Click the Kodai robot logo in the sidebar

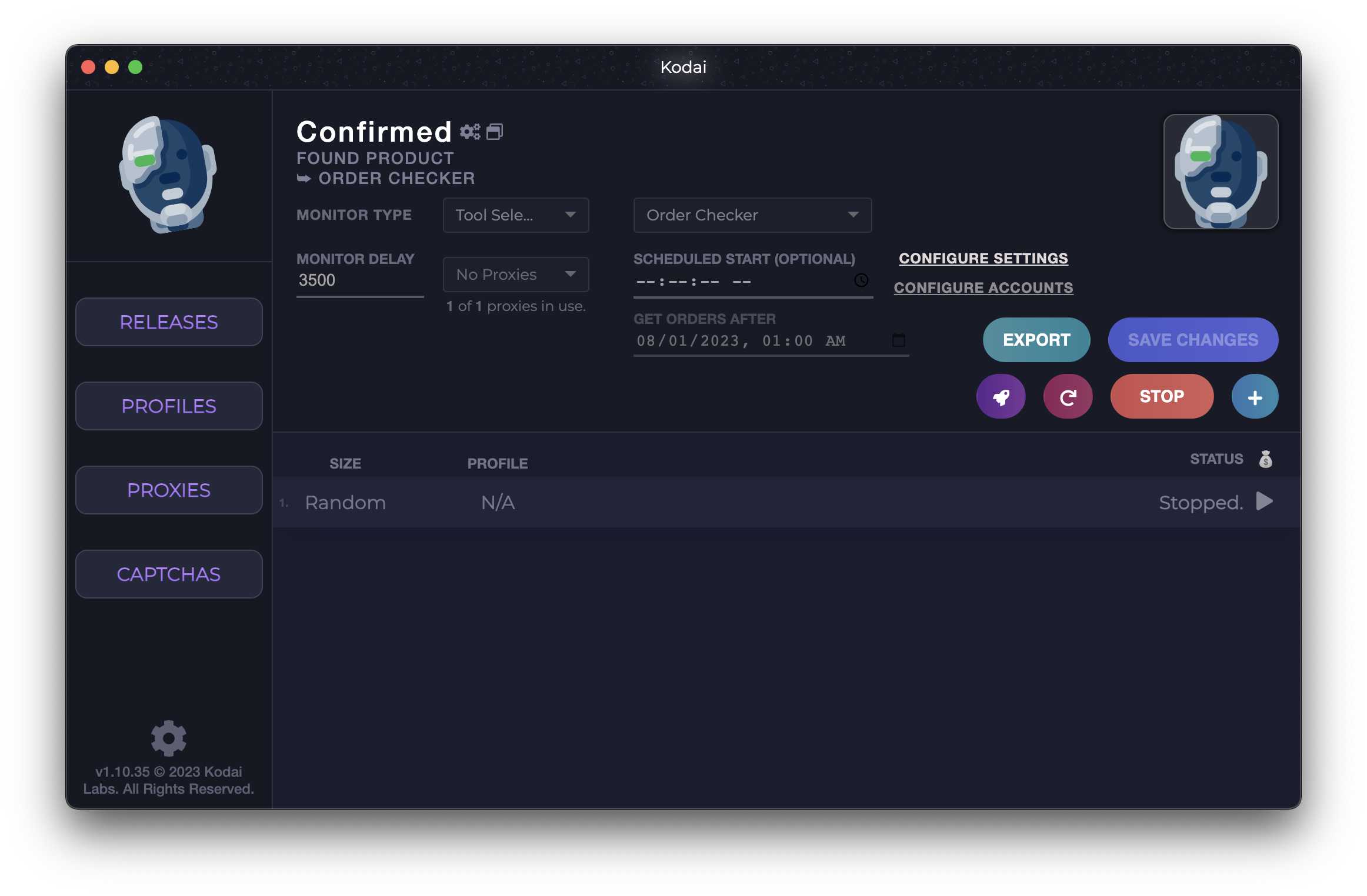168,175
